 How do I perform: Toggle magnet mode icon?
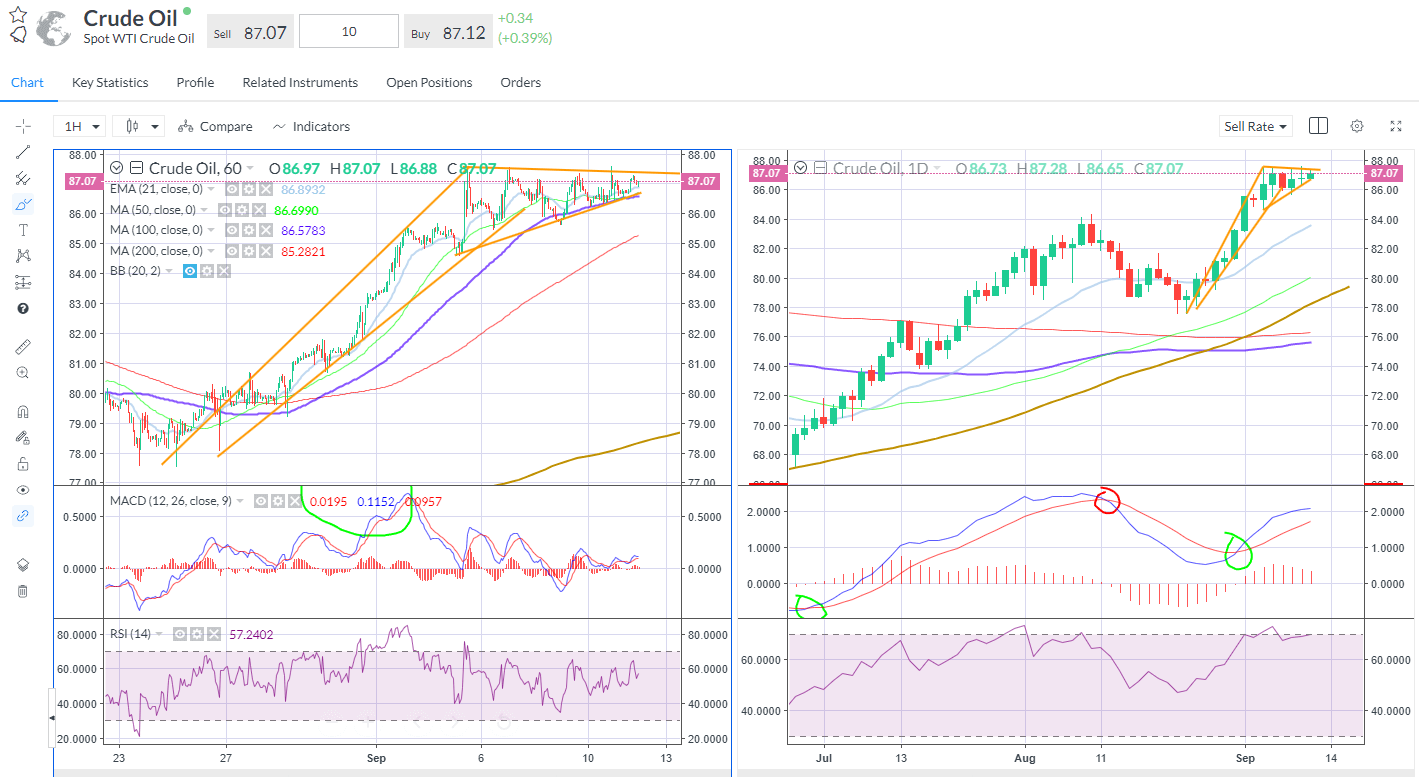click(x=23, y=411)
